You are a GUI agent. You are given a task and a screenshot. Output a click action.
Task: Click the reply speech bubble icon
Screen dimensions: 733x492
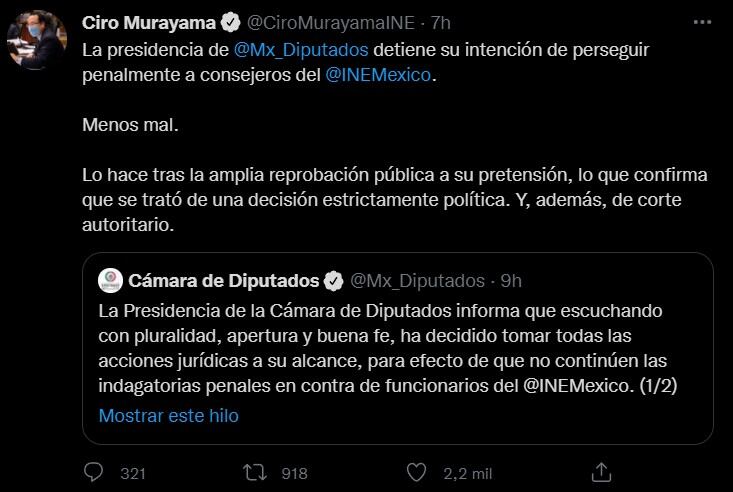point(94,472)
